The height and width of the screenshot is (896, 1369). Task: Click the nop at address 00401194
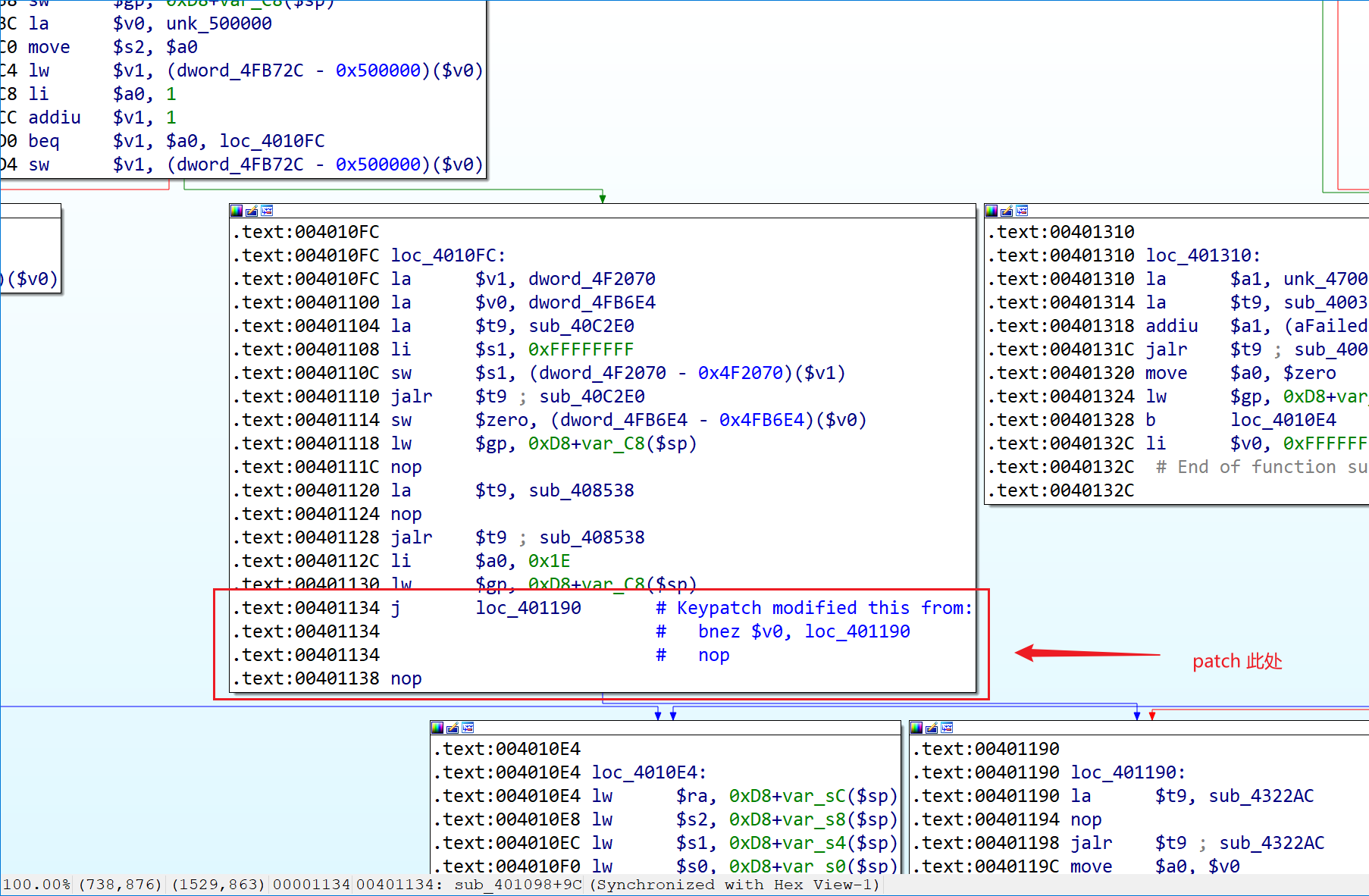click(x=1086, y=819)
